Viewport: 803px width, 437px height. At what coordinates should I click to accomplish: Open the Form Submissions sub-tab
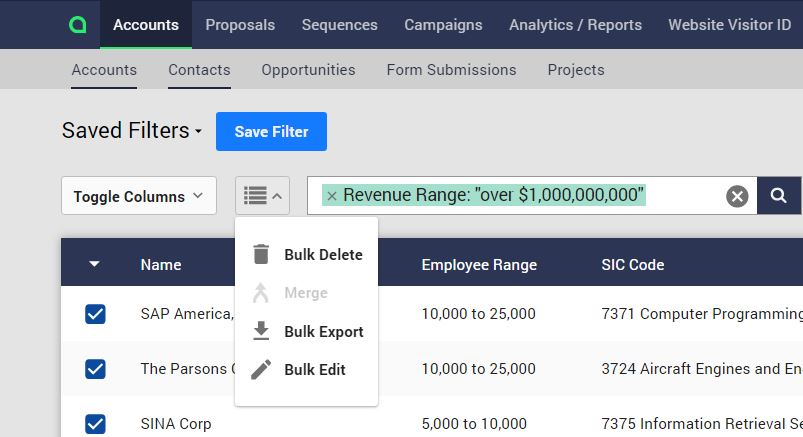[x=452, y=70]
